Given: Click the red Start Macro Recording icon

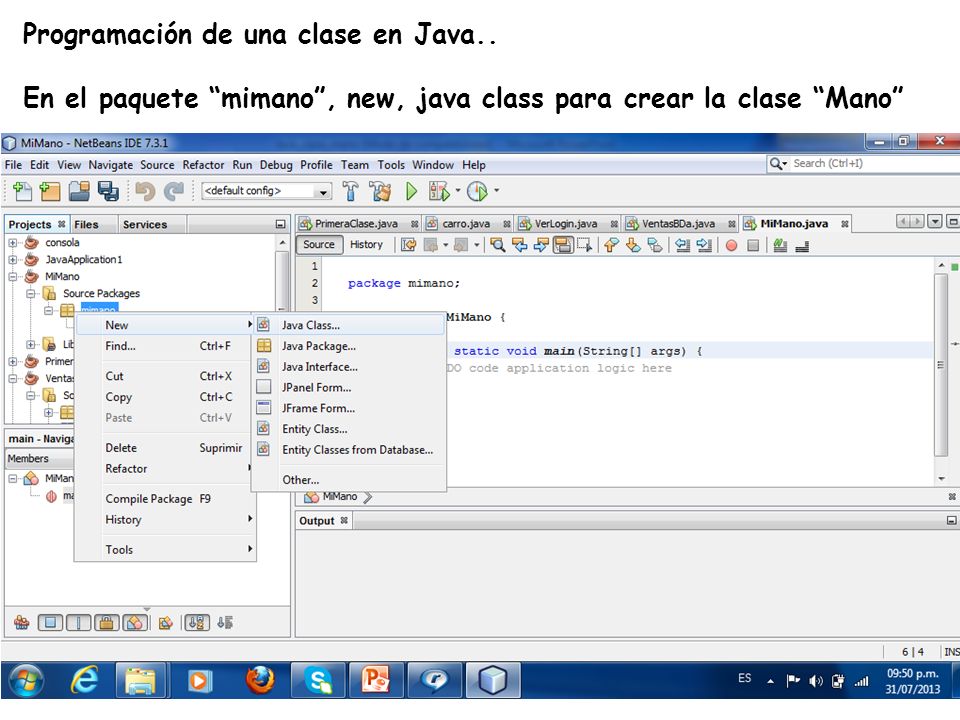Looking at the screenshot, I should [x=731, y=246].
